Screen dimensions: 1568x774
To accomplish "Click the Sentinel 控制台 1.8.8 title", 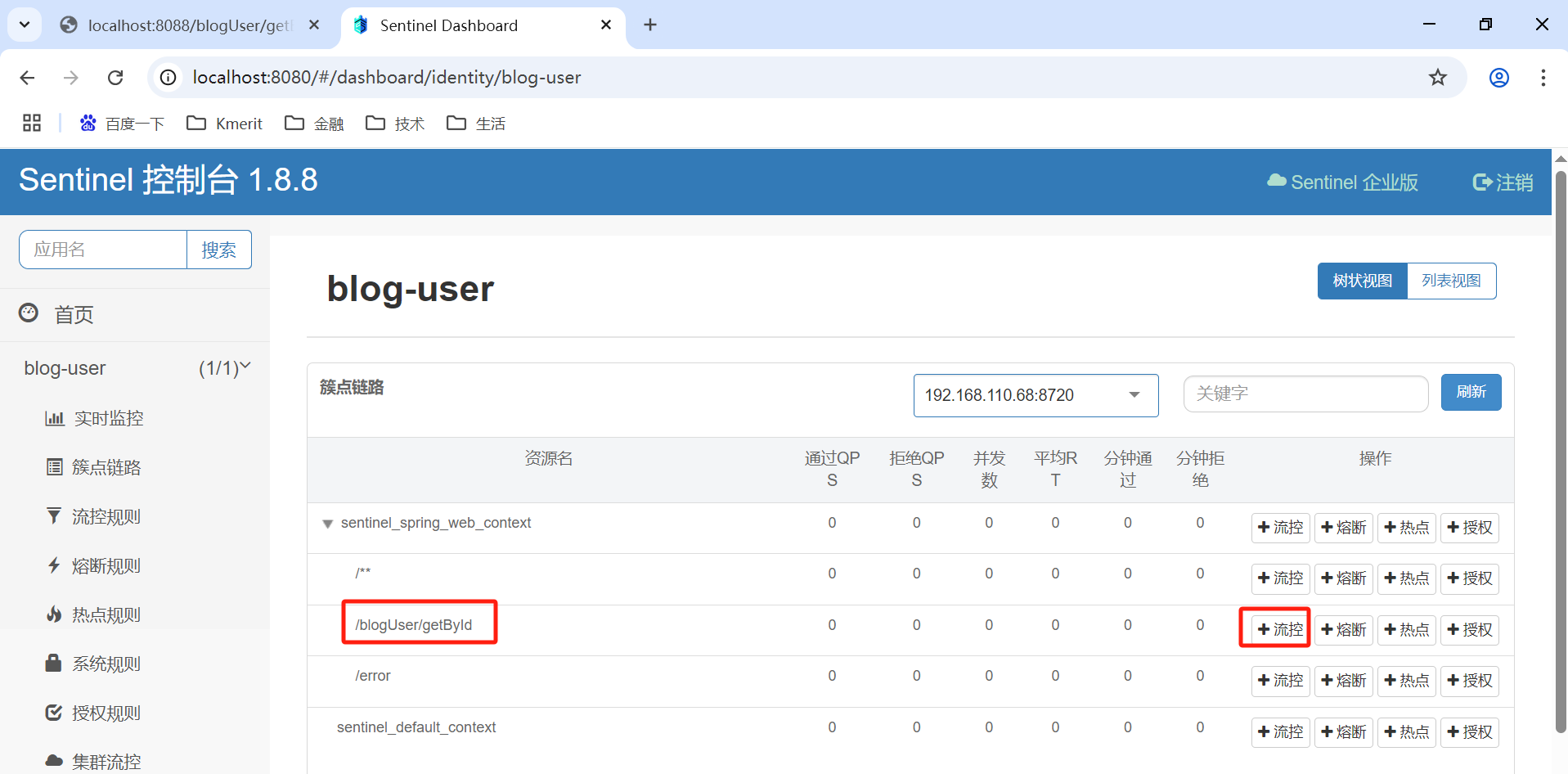I will pyautogui.click(x=168, y=180).
